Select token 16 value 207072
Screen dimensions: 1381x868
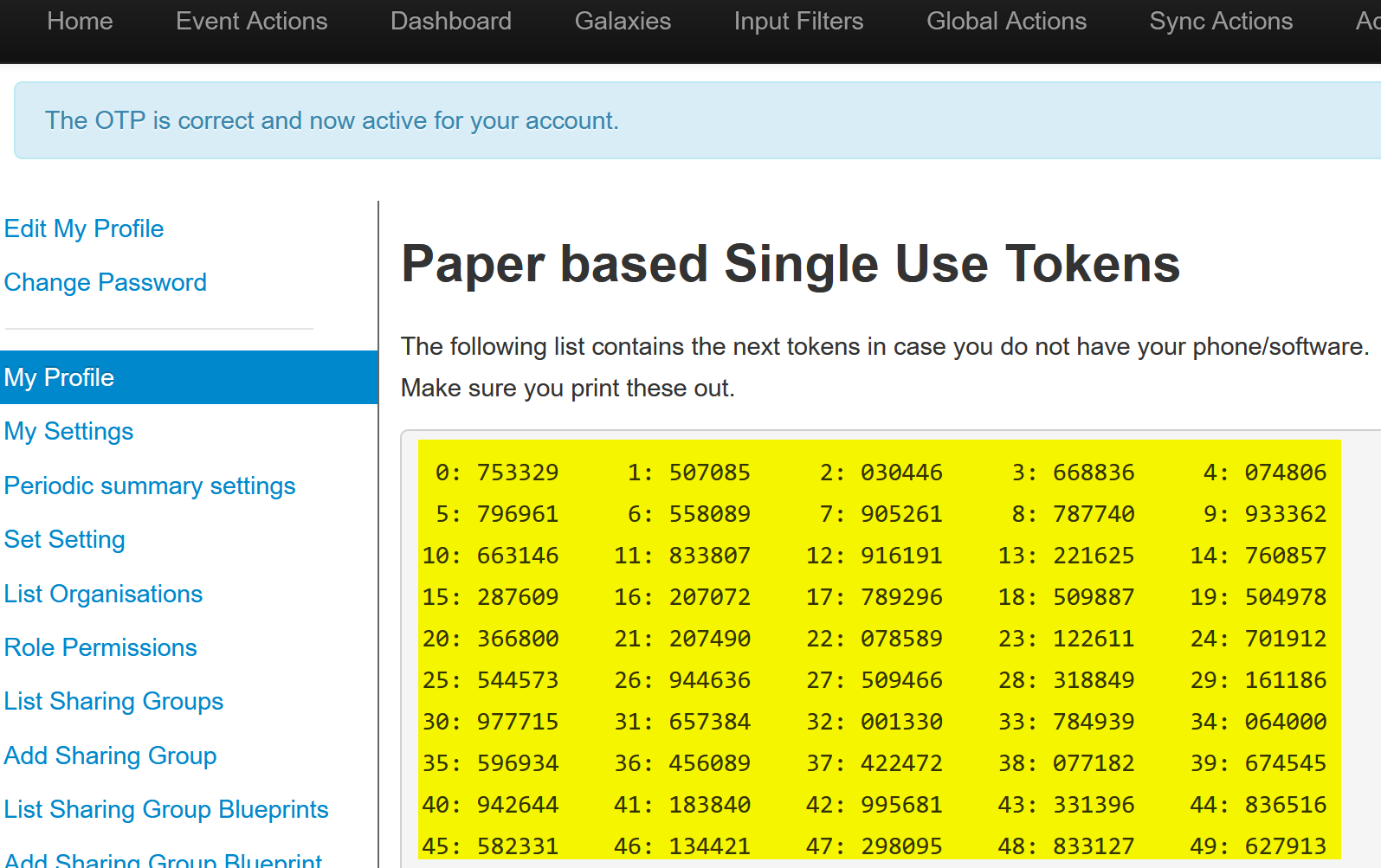(x=709, y=597)
